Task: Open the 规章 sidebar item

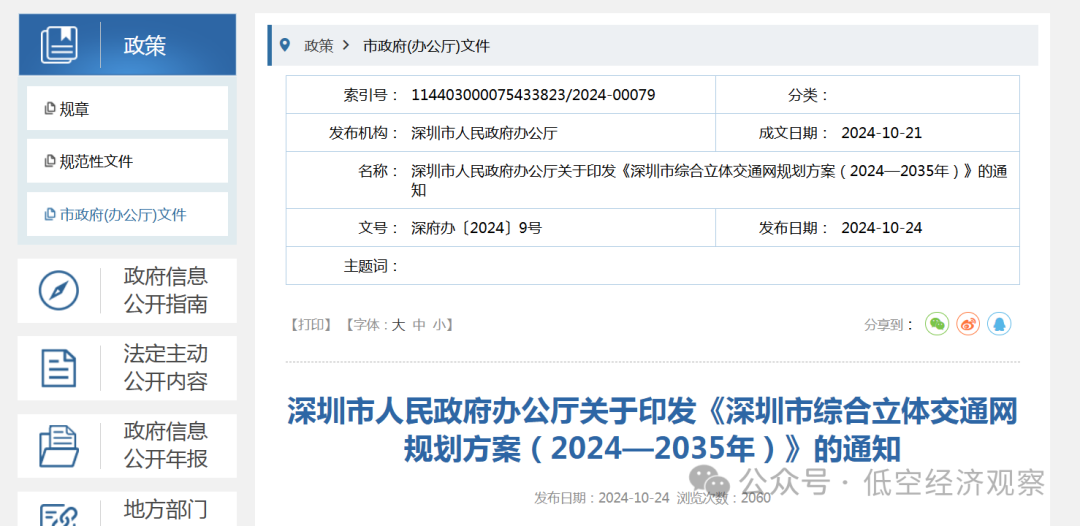Action: pos(127,108)
